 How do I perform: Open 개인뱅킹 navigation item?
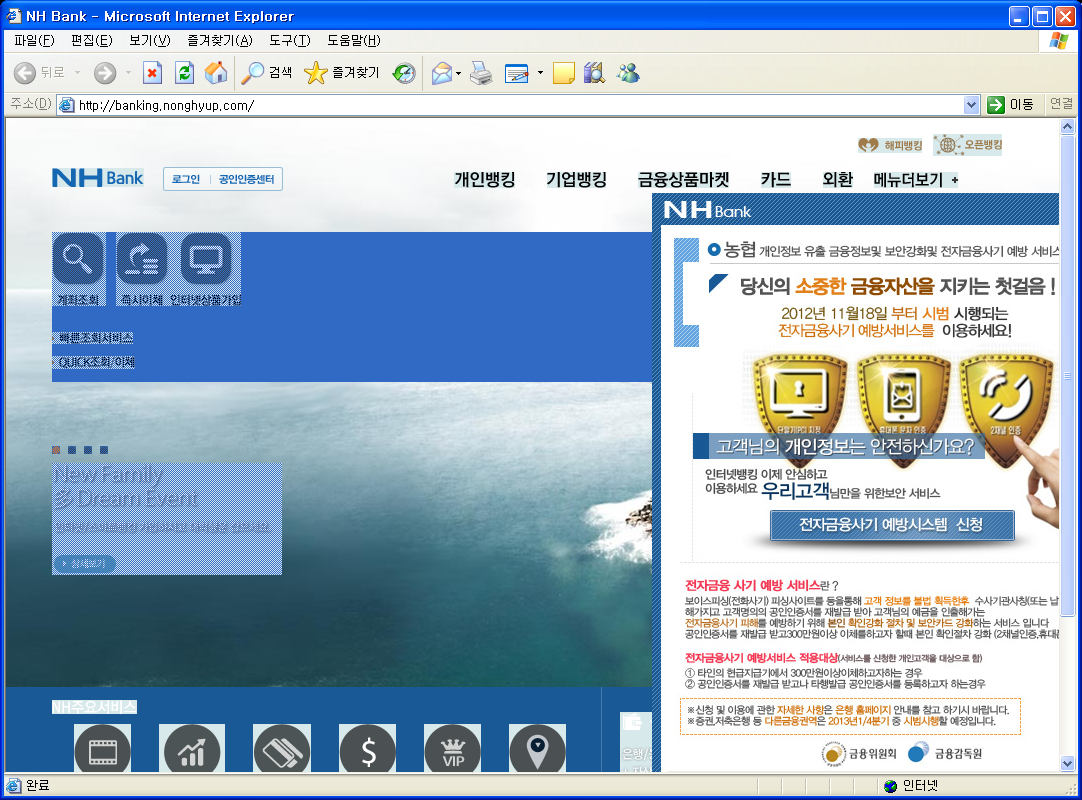pyautogui.click(x=484, y=179)
